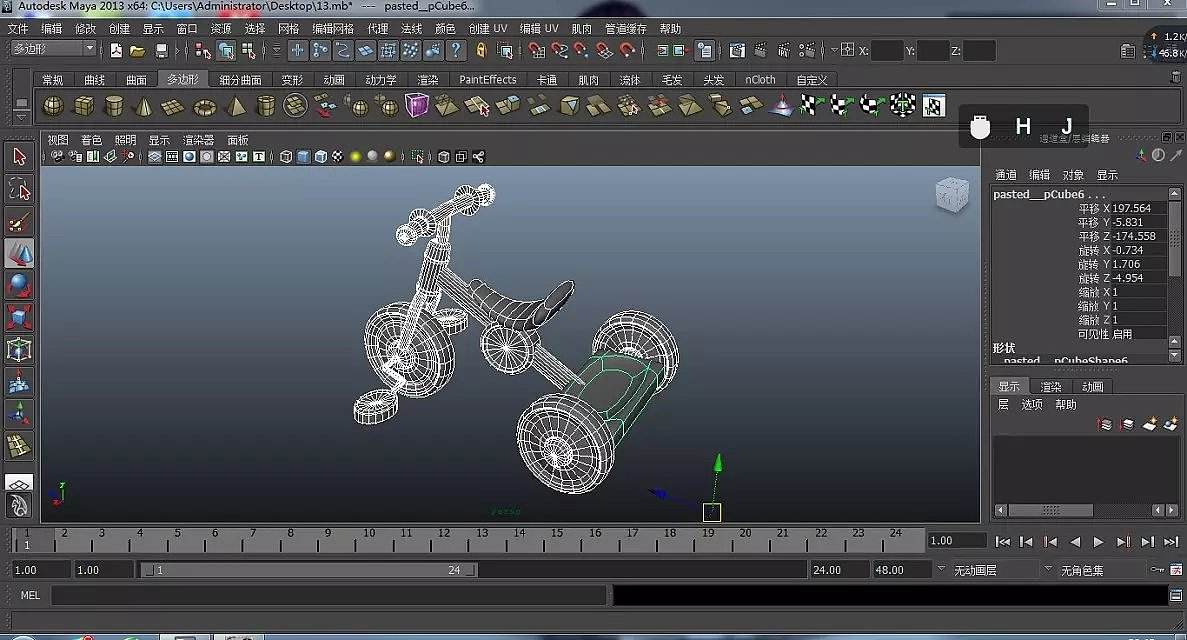Click the playback range slider bar

tap(308, 570)
